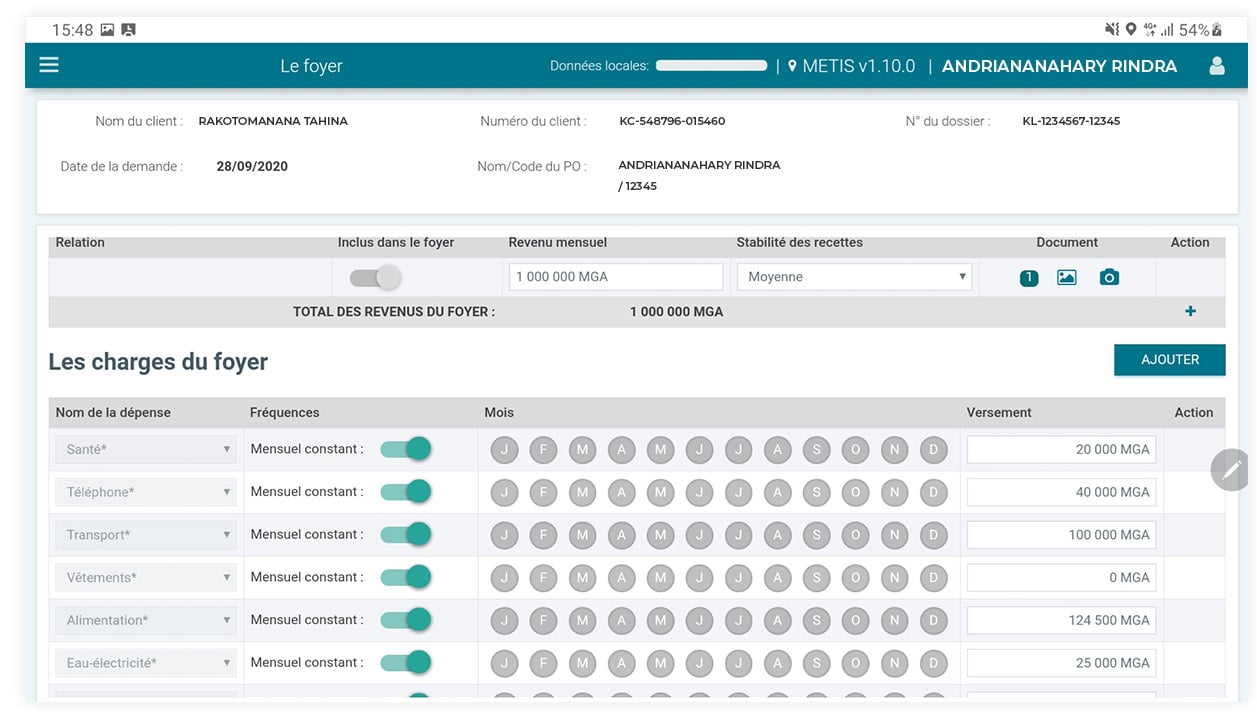Tap request date 28/09/2020
The width and height of the screenshot is (1257, 718).
coord(252,167)
